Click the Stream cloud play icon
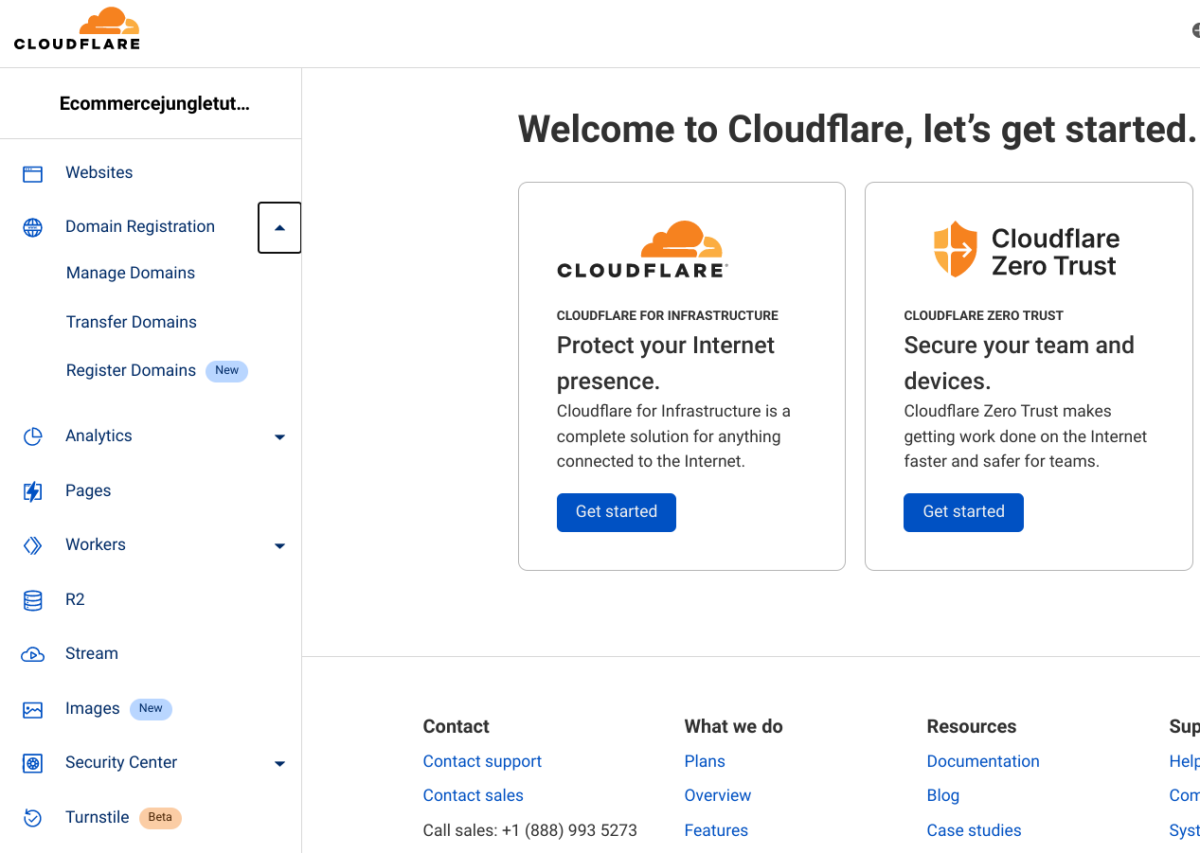This screenshot has width=1200, height=853. click(33, 655)
